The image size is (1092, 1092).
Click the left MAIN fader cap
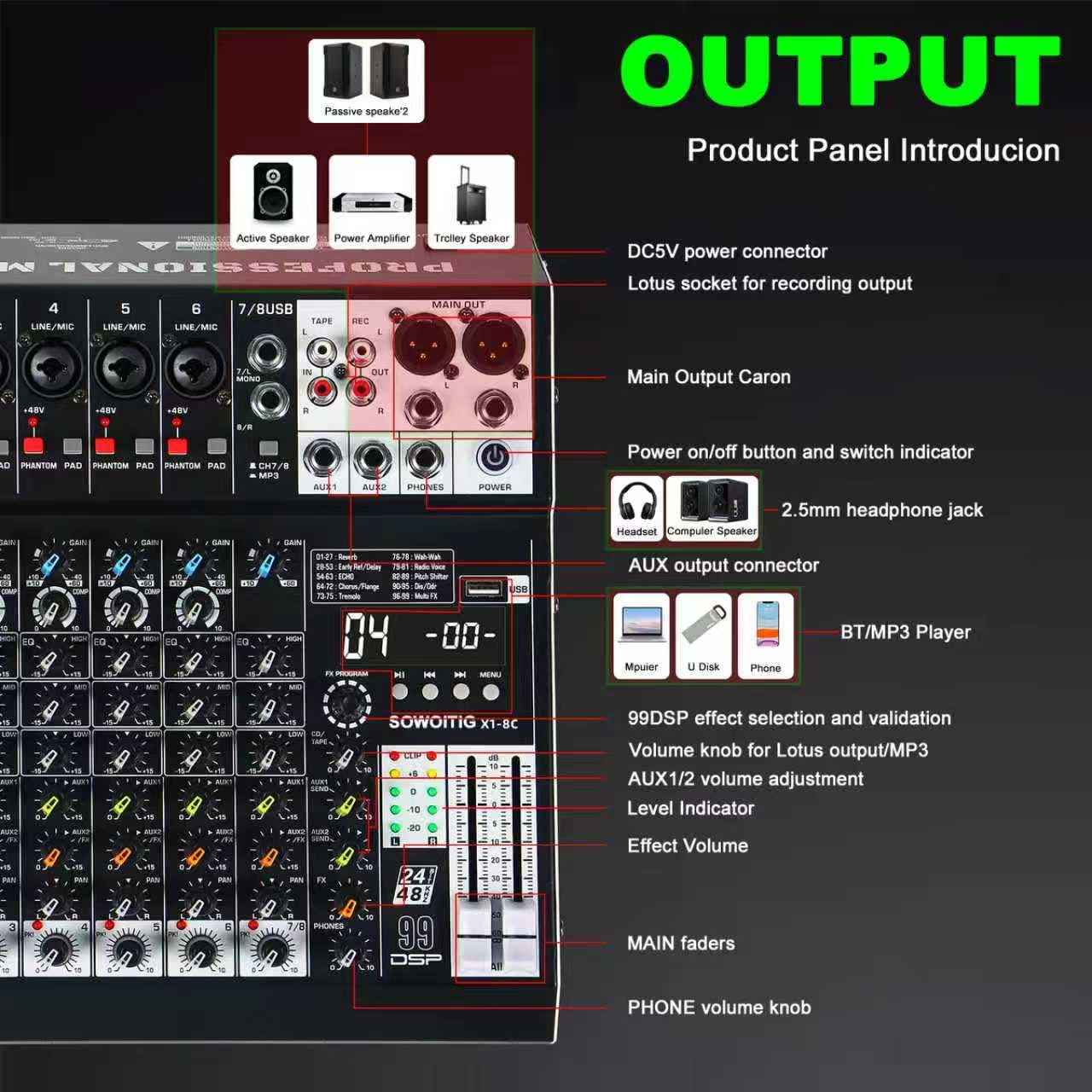click(475, 937)
